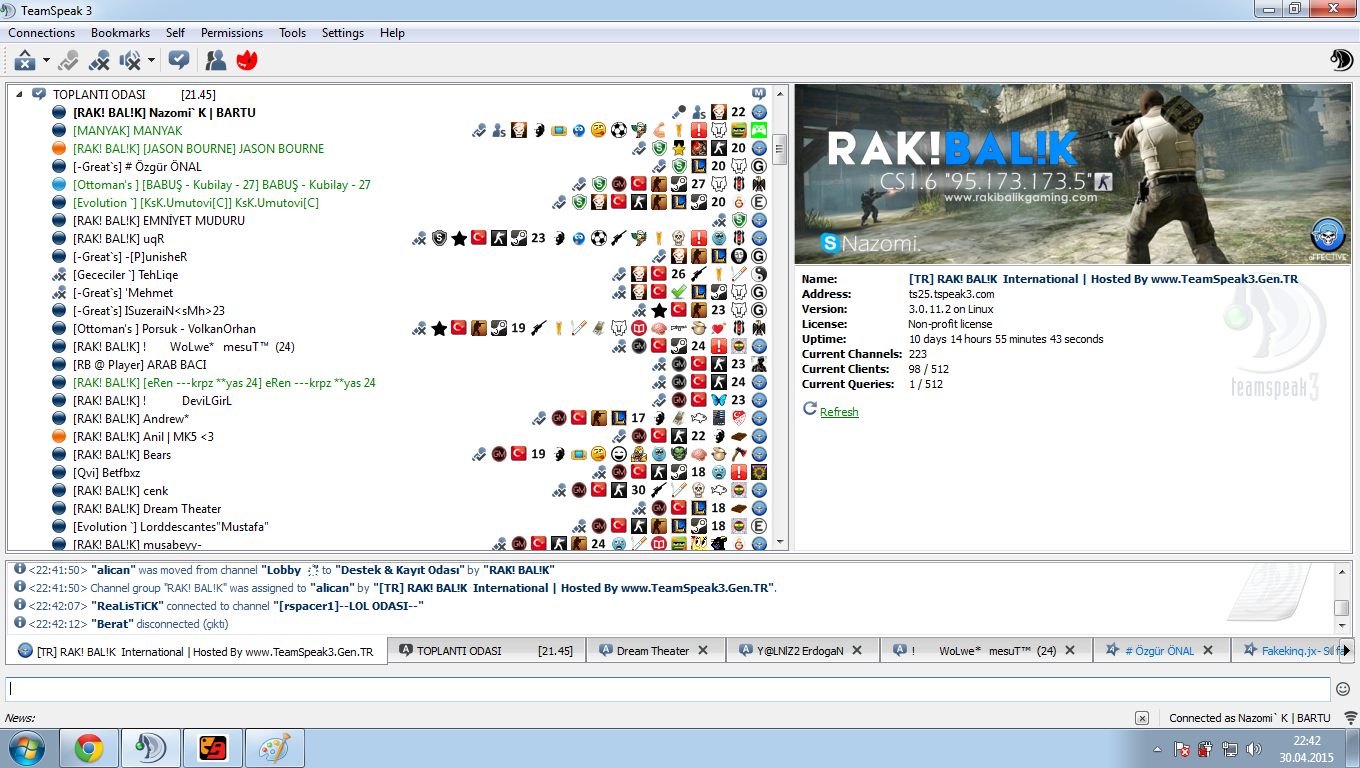The height and width of the screenshot is (768, 1360).
Task: Select user [JASON BOURNE] JASON BOURNE
Action: click(198, 149)
